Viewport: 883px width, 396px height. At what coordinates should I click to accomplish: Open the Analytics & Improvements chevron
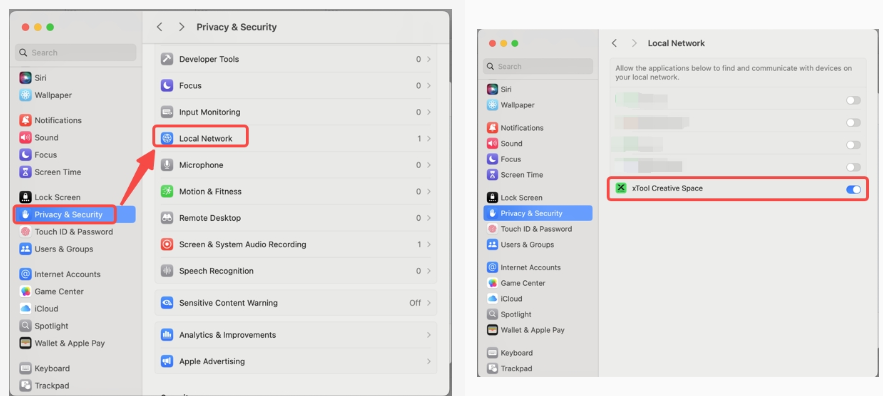point(429,335)
